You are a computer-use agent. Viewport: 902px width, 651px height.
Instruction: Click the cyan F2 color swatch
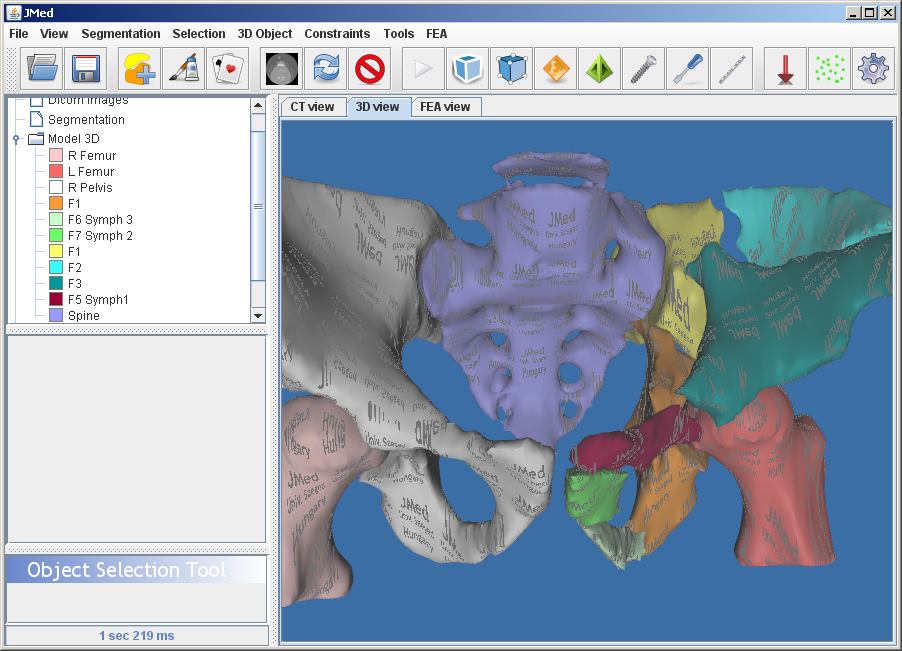pyautogui.click(x=56, y=267)
